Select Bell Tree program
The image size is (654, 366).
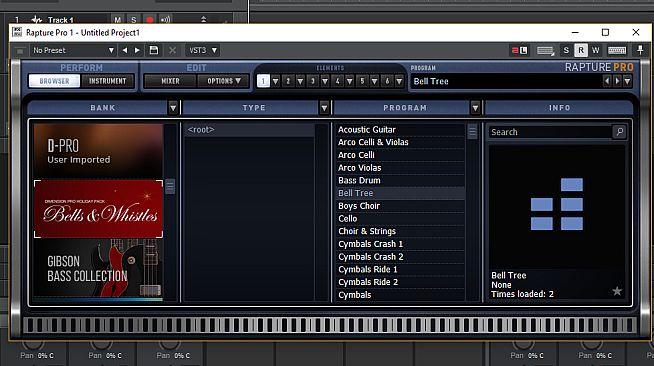point(400,193)
